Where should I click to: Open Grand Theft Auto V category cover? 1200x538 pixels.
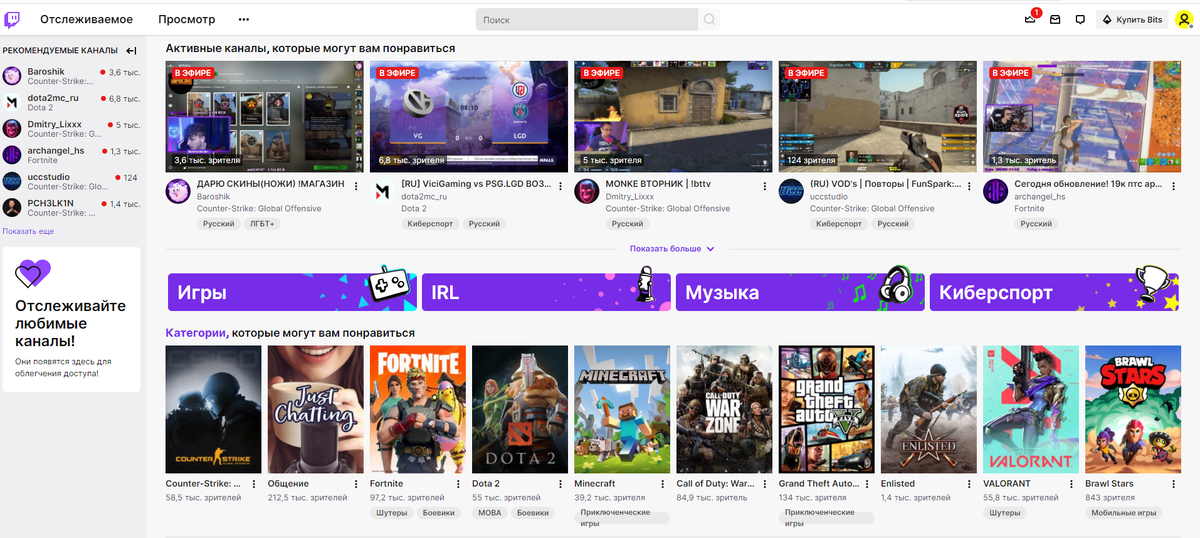click(827, 409)
